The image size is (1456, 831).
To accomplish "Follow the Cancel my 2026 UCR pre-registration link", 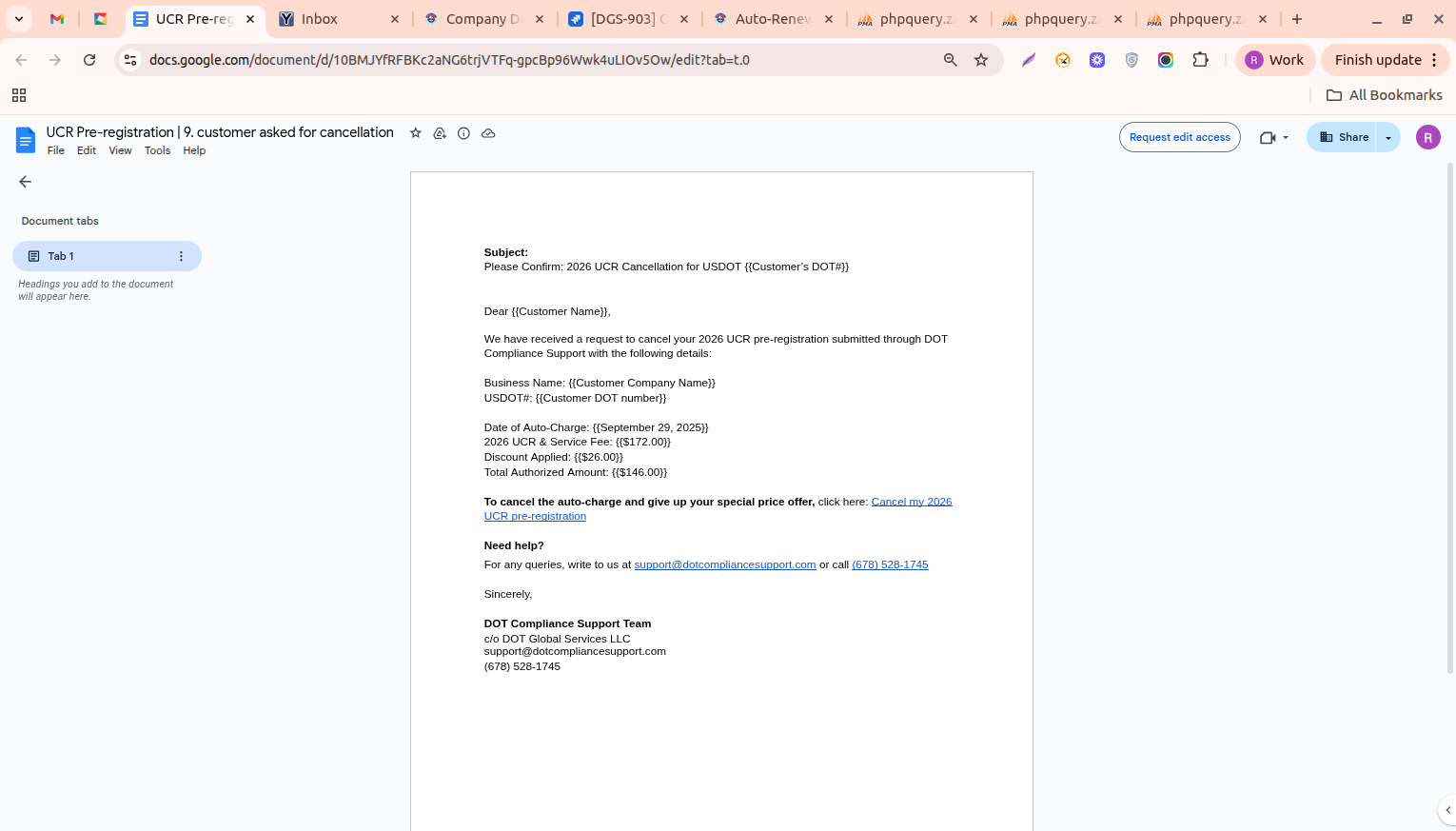I will [911, 502].
